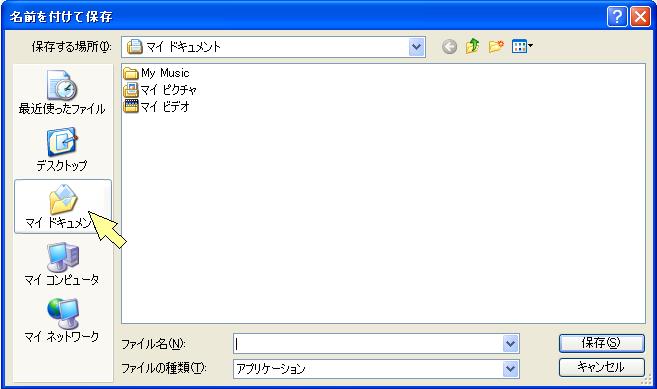Click the キャンセル button

pyautogui.click(x=602, y=367)
